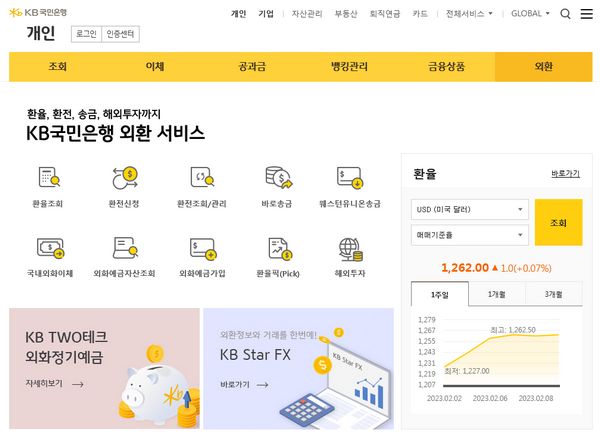Open the 외화예금가입 icon

click(203, 248)
